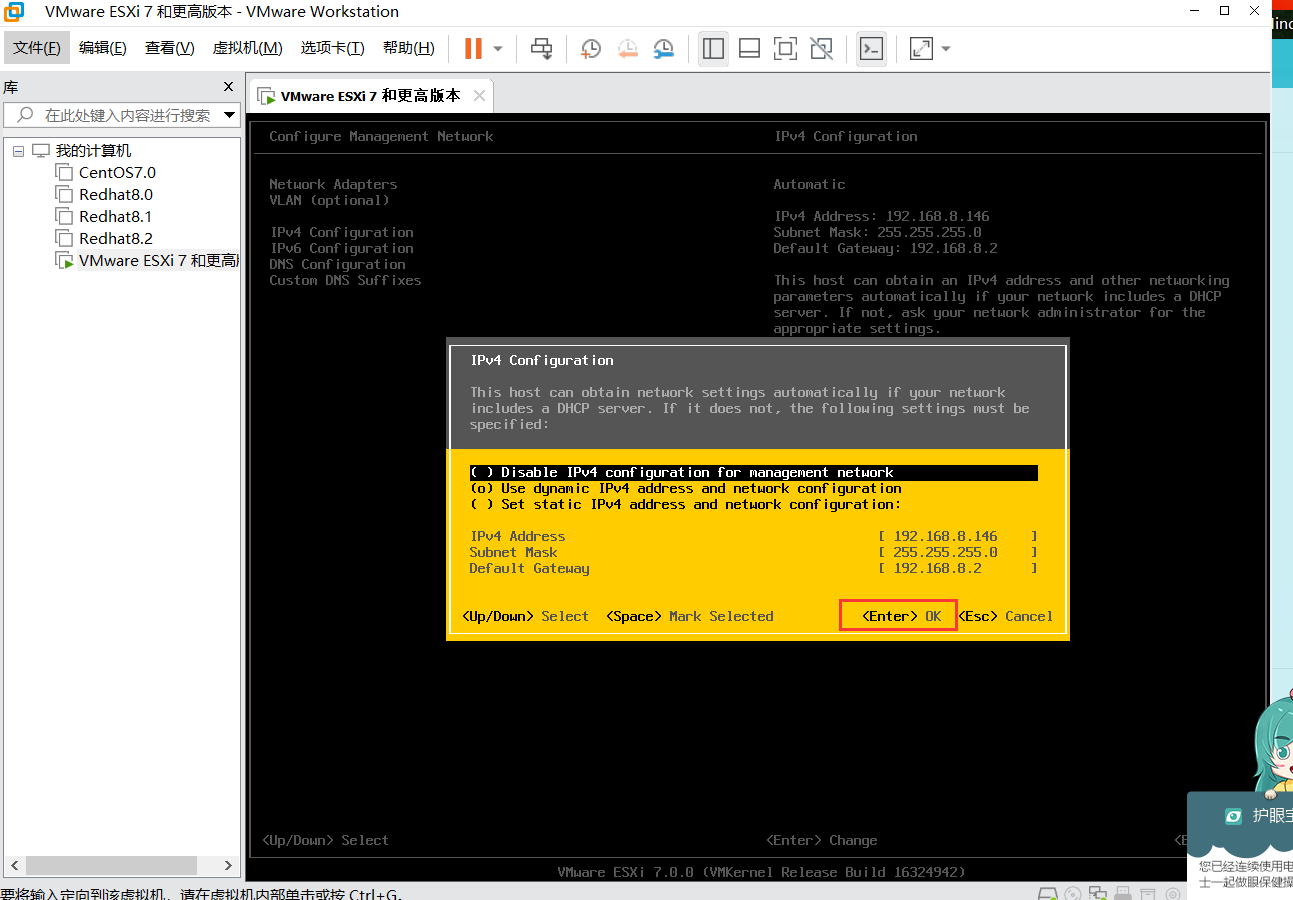Screen dimensions: 1293x900
Task: Select the Redhat8.2 virtual machine
Action: (116, 239)
